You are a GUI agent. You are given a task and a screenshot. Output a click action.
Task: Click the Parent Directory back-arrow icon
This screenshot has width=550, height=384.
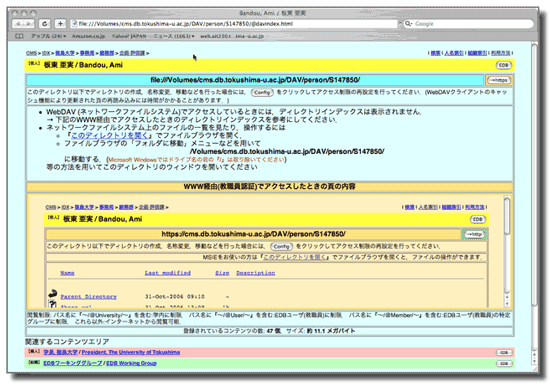pos(53,294)
